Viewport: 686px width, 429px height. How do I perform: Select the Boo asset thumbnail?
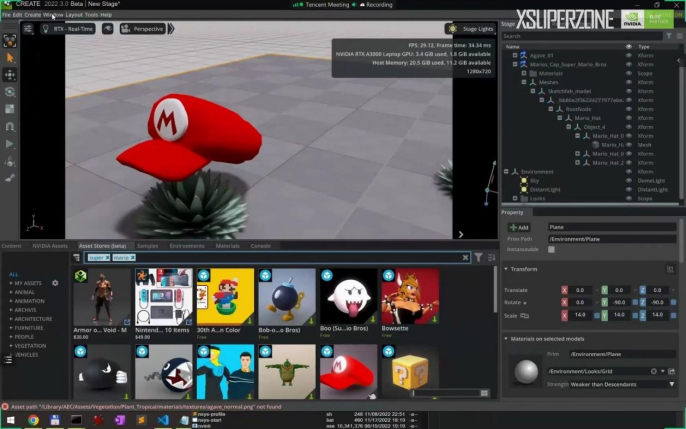click(348, 296)
